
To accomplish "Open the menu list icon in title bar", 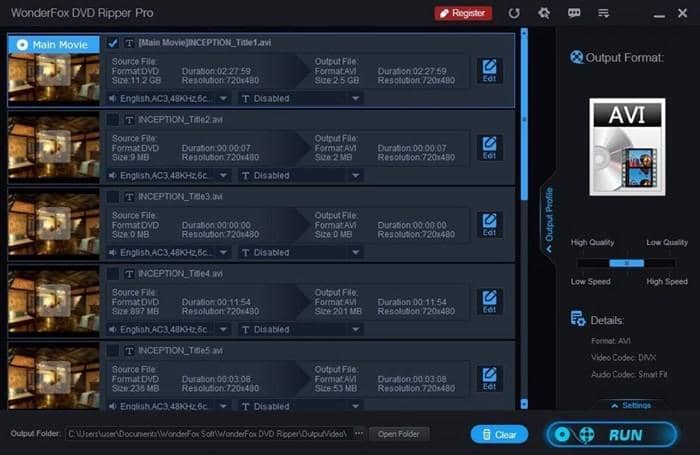I will (x=604, y=13).
